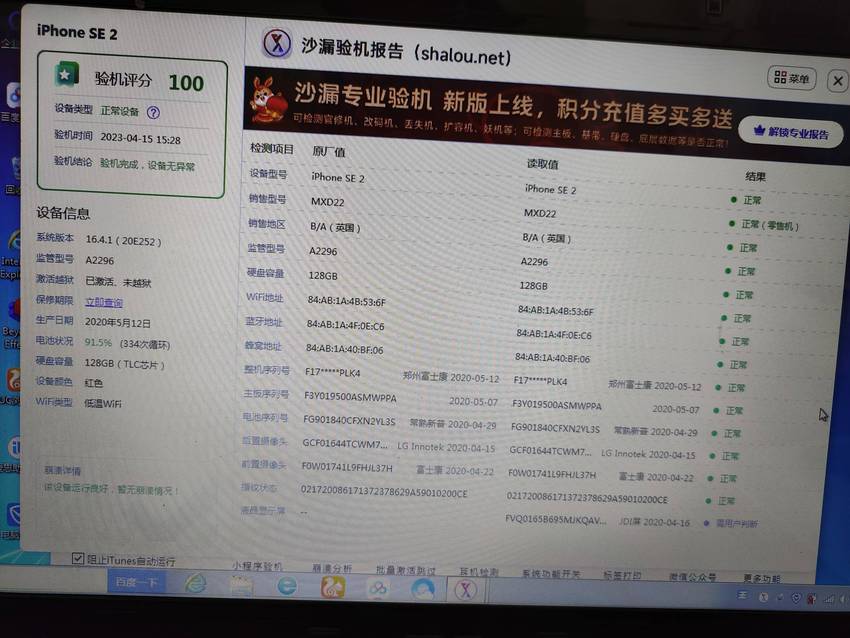Click the 结果 column header
This screenshot has height=638, width=850.
click(x=755, y=176)
